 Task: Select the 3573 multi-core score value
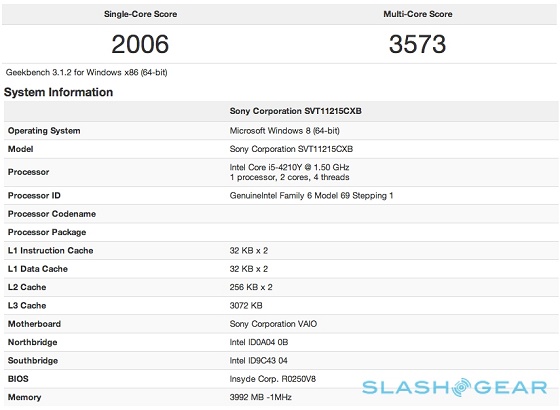click(418, 44)
